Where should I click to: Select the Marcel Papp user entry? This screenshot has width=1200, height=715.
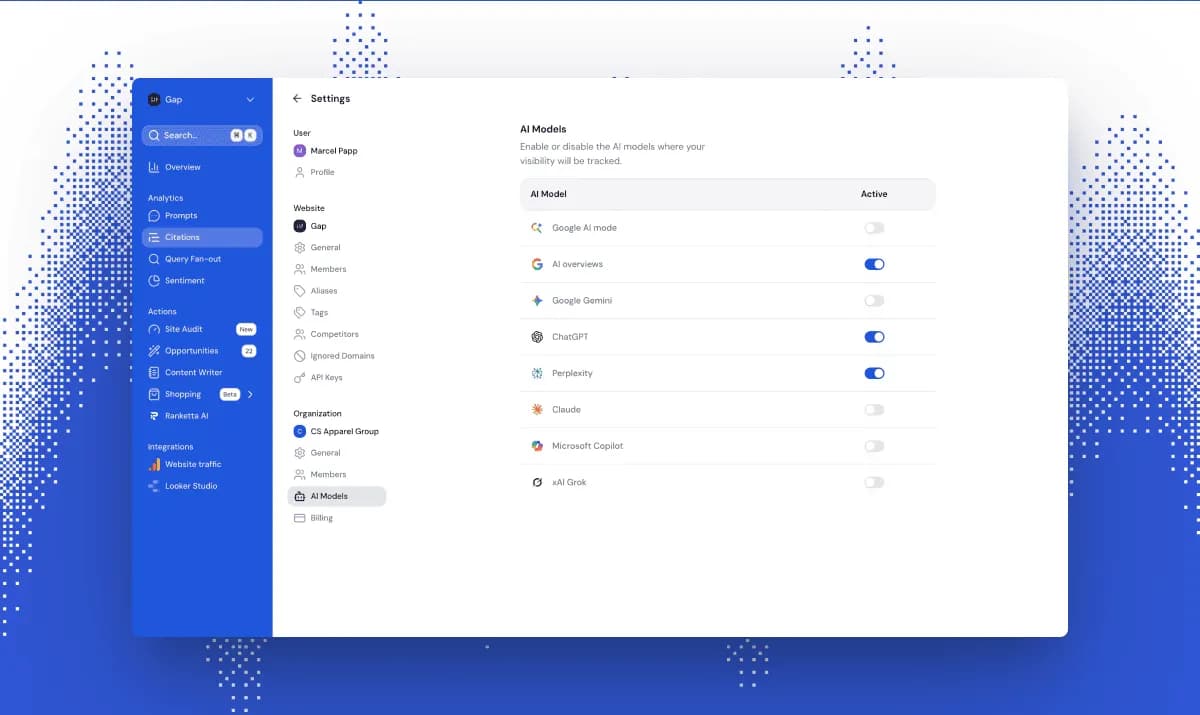(336, 151)
